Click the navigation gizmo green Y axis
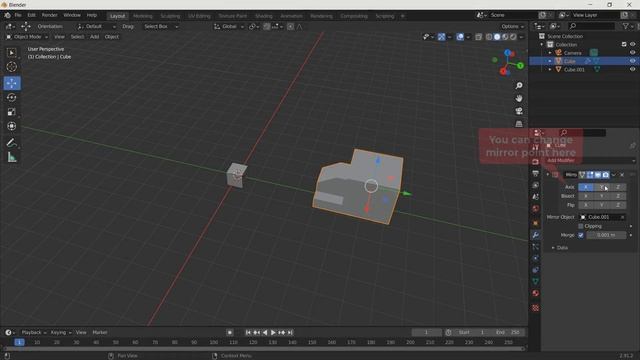Screen dimensions: 640x360 [520, 65]
